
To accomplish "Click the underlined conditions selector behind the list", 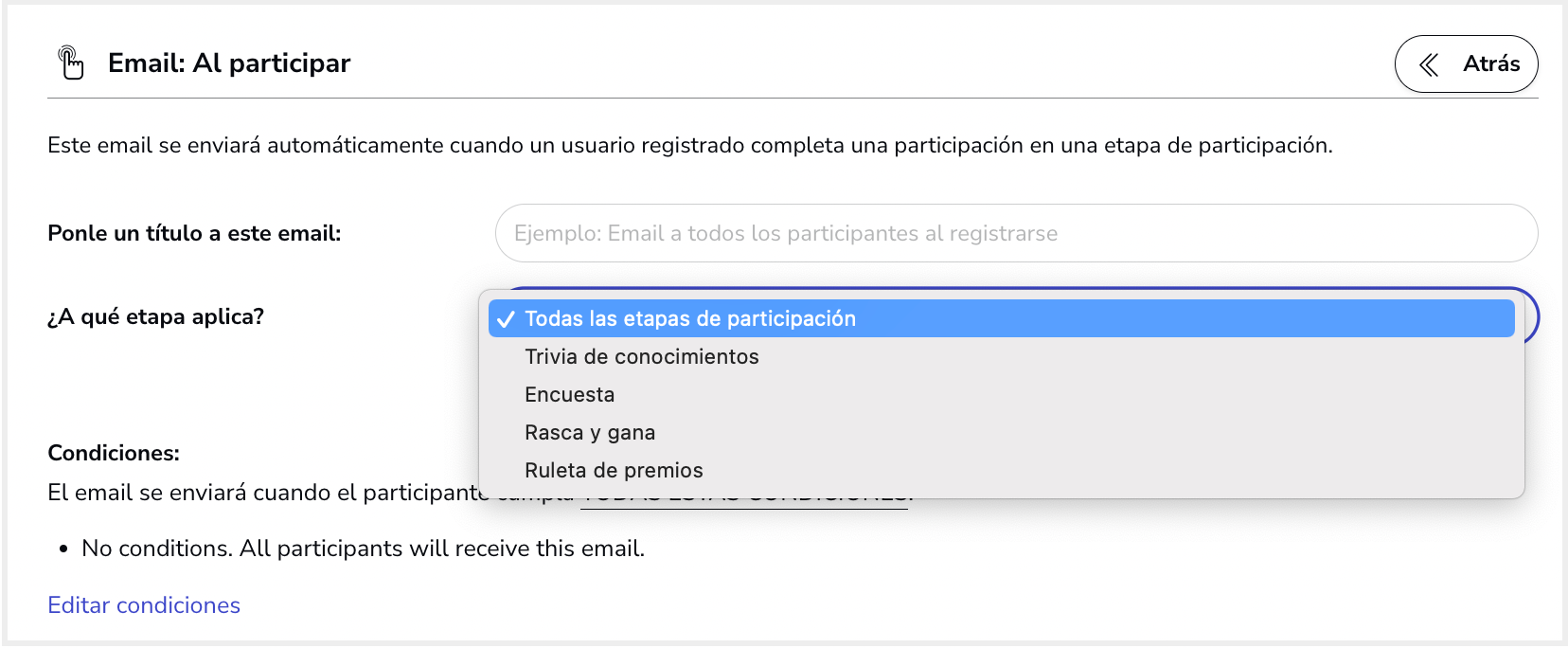I will click(744, 502).
